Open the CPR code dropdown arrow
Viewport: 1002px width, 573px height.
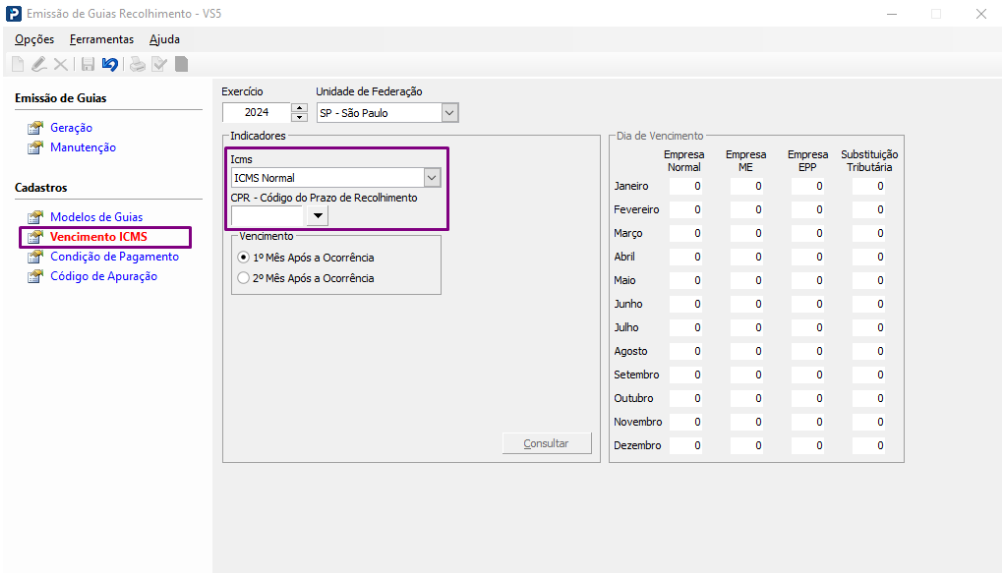[318, 216]
